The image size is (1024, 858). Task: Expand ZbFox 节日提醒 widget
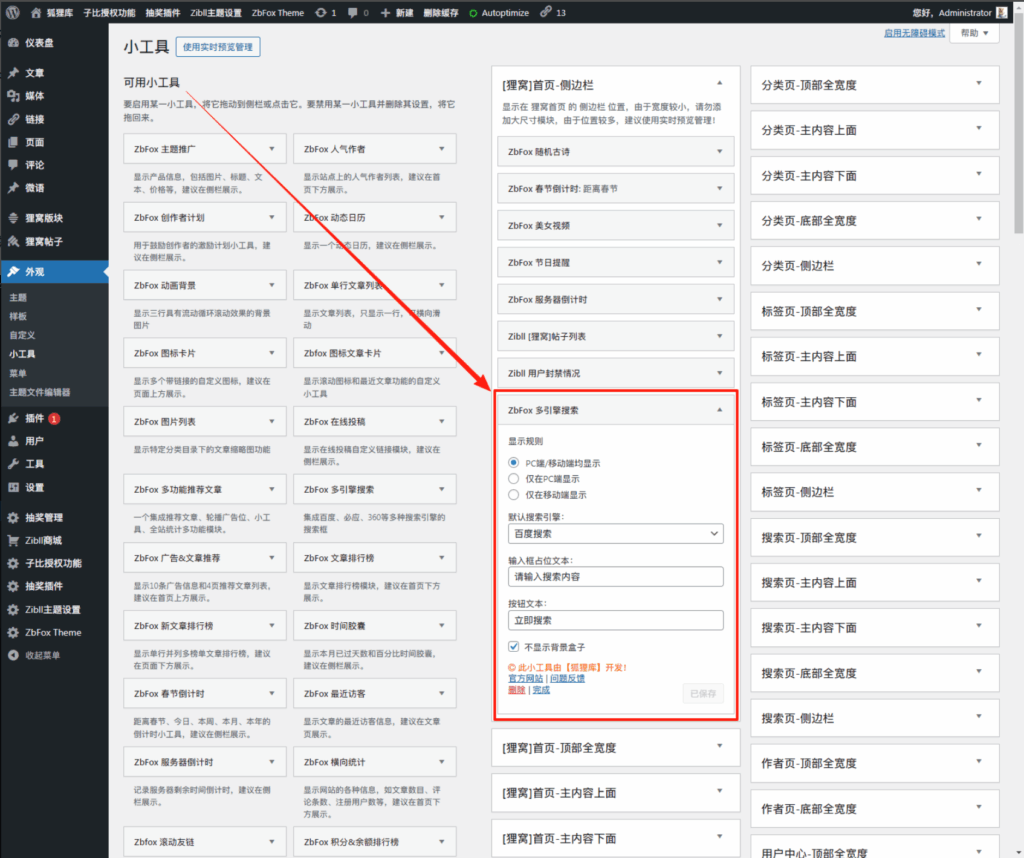pos(719,262)
